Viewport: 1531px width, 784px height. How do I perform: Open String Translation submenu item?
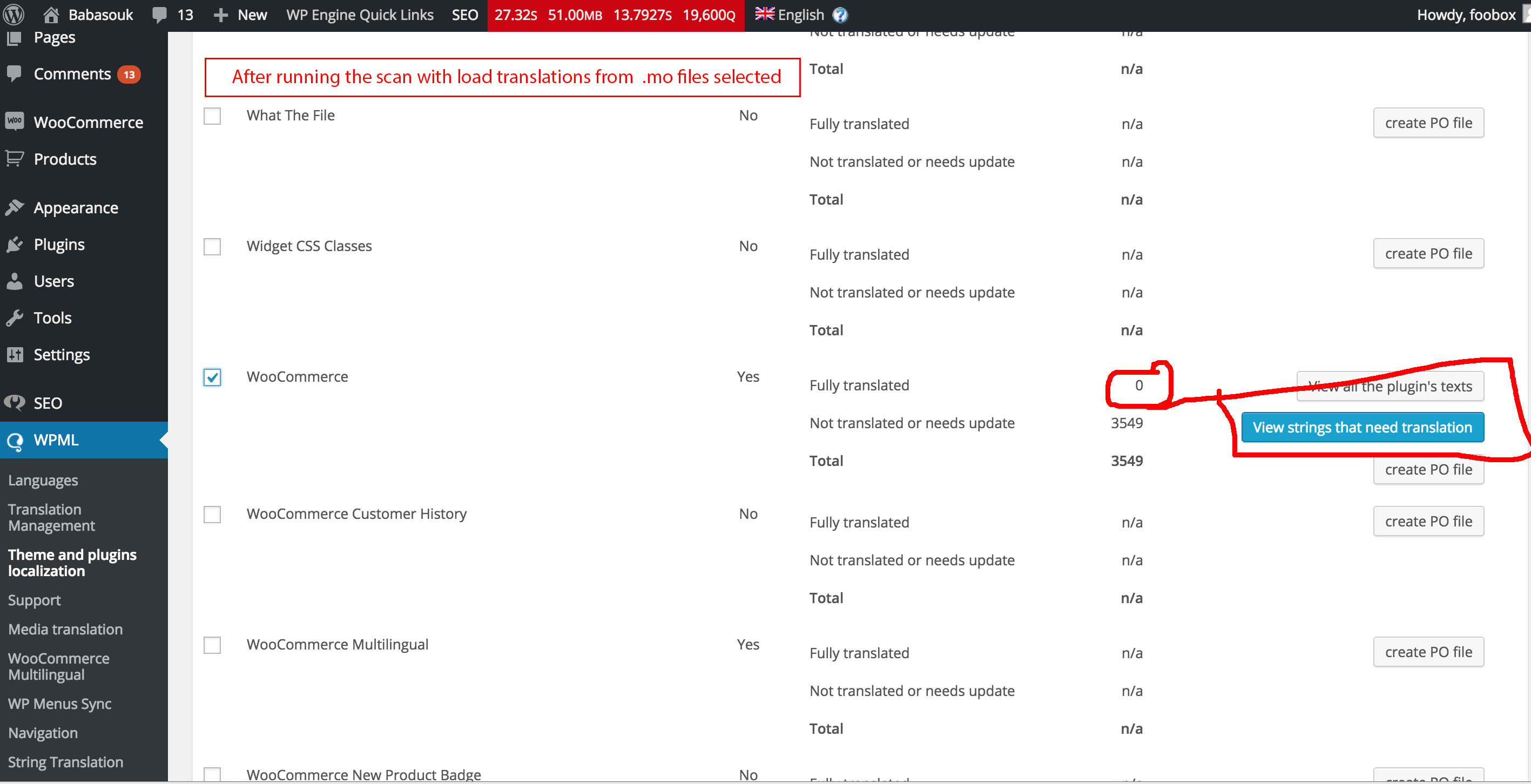click(65, 761)
